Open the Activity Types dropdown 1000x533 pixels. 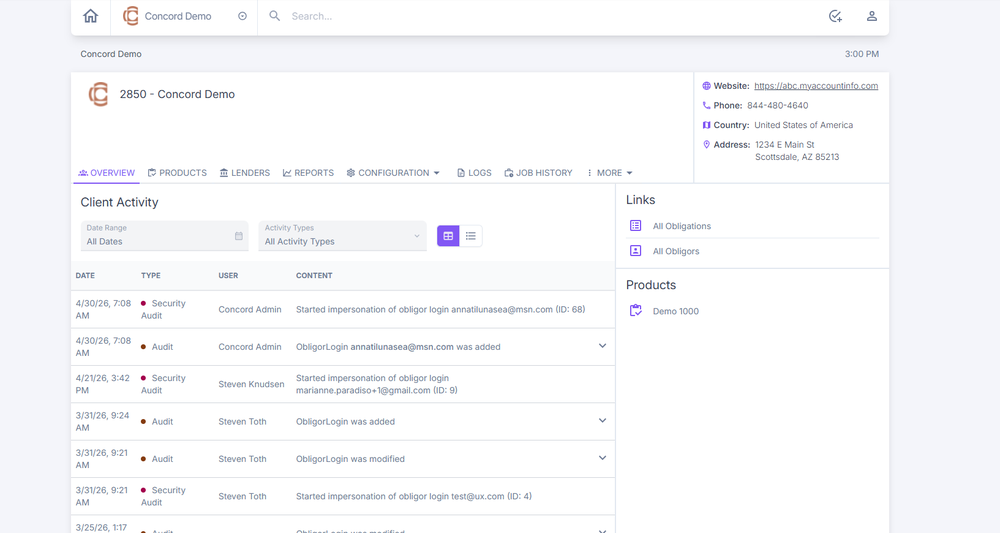(x=342, y=236)
